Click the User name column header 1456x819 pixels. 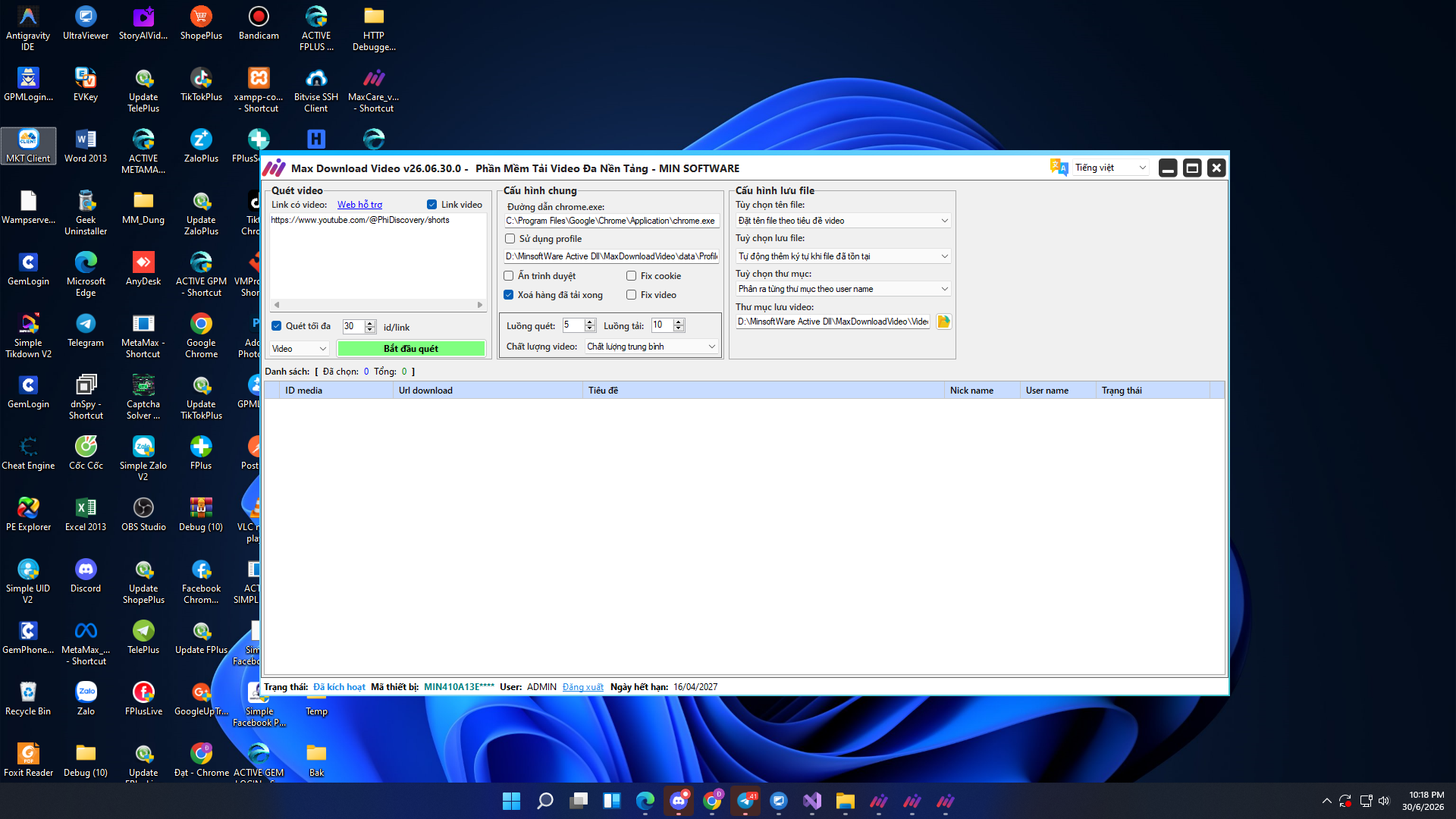click(1058, 391)
